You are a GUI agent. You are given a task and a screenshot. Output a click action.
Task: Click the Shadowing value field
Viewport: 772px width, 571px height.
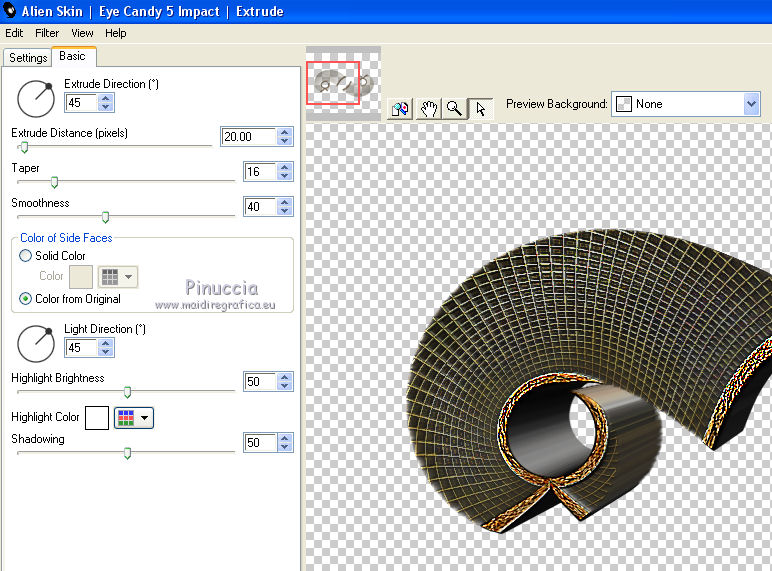click(x=260, y=443)
